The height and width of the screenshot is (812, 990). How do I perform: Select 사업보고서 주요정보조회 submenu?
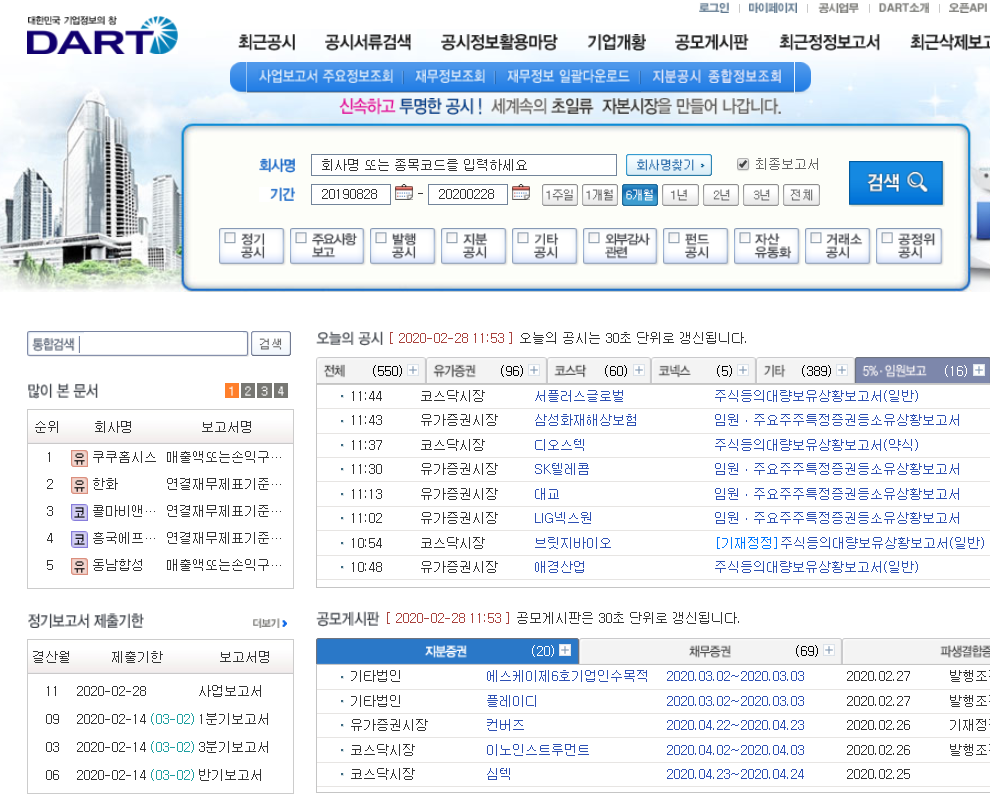[x=326, y=76]
